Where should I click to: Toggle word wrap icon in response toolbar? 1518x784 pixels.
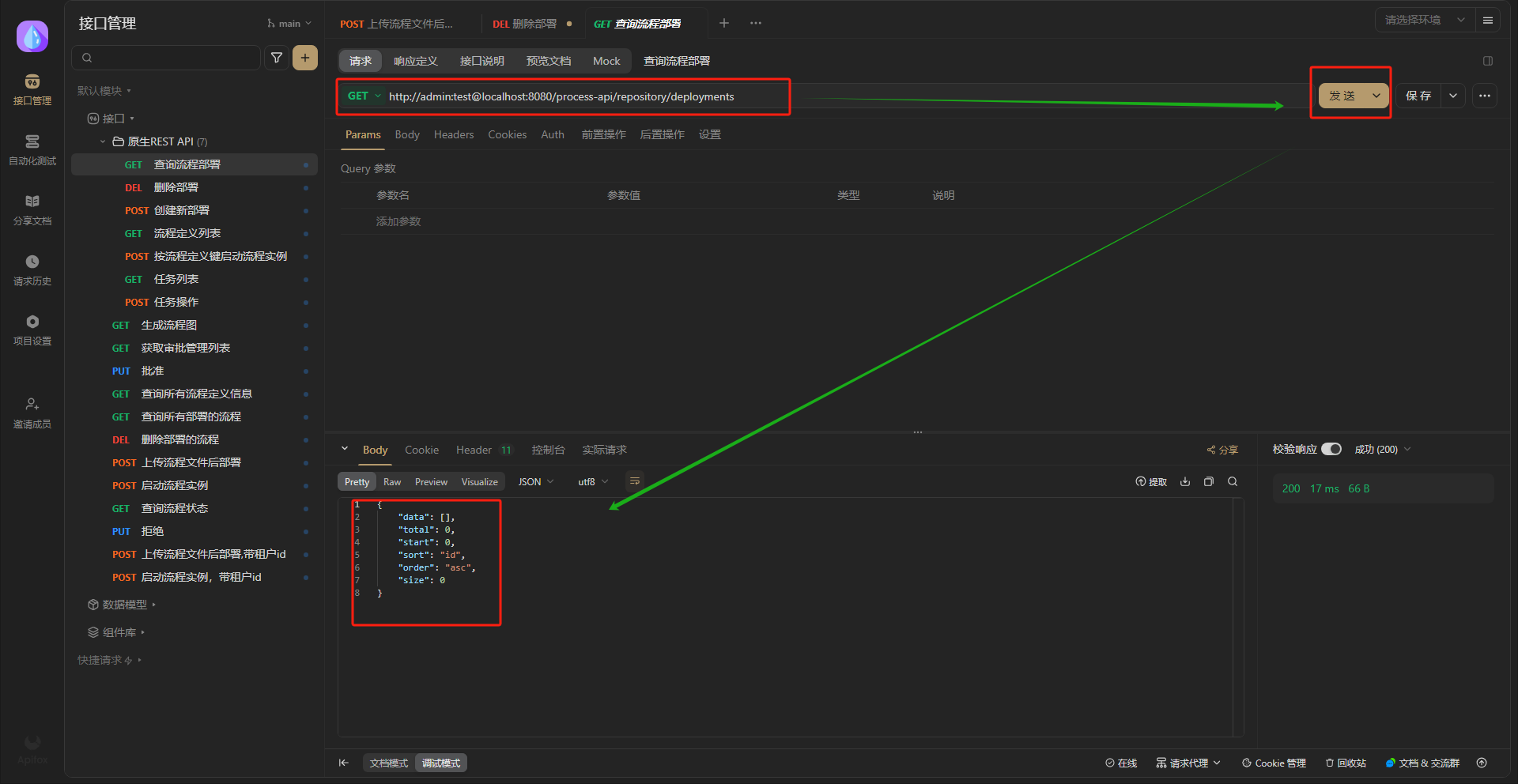[x=634, y=481]
